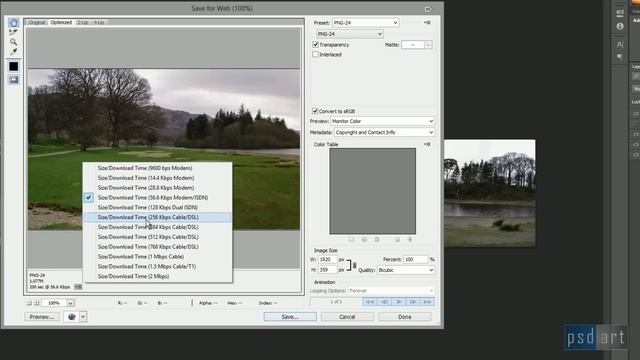This screenshot has width=640, height=360.
Task: Select the Zoom magnifier tool
Action: 13,42
